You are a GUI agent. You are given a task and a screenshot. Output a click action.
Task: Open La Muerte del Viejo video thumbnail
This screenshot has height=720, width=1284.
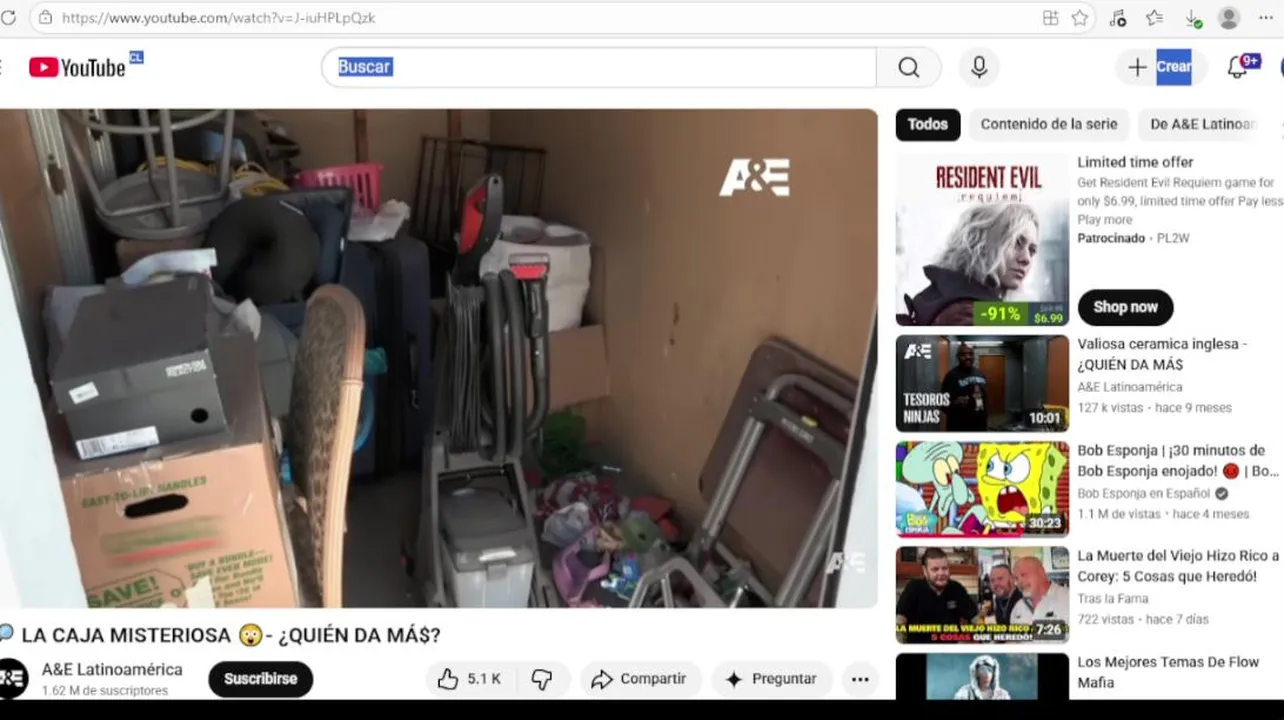(x=982, y=595)
